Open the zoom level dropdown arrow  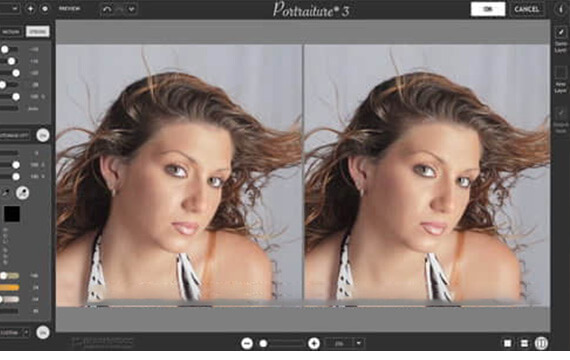(x=359, y=343)
